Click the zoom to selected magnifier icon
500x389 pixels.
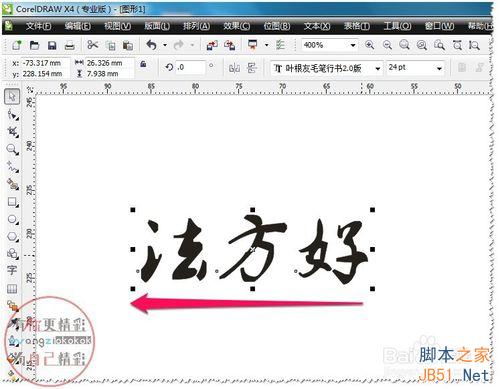pyautogui.click(x=404, y=45)
